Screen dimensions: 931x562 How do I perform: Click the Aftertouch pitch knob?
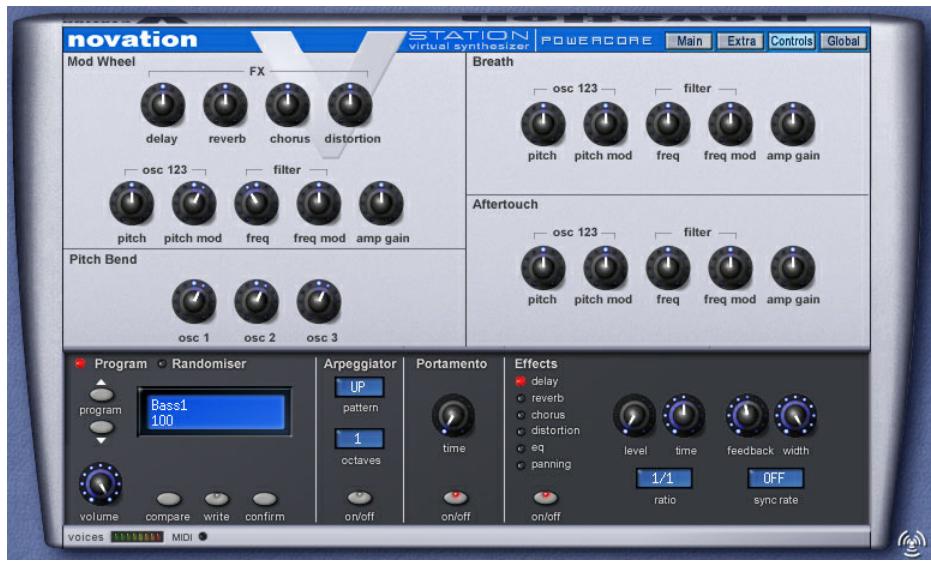(543, 268)
